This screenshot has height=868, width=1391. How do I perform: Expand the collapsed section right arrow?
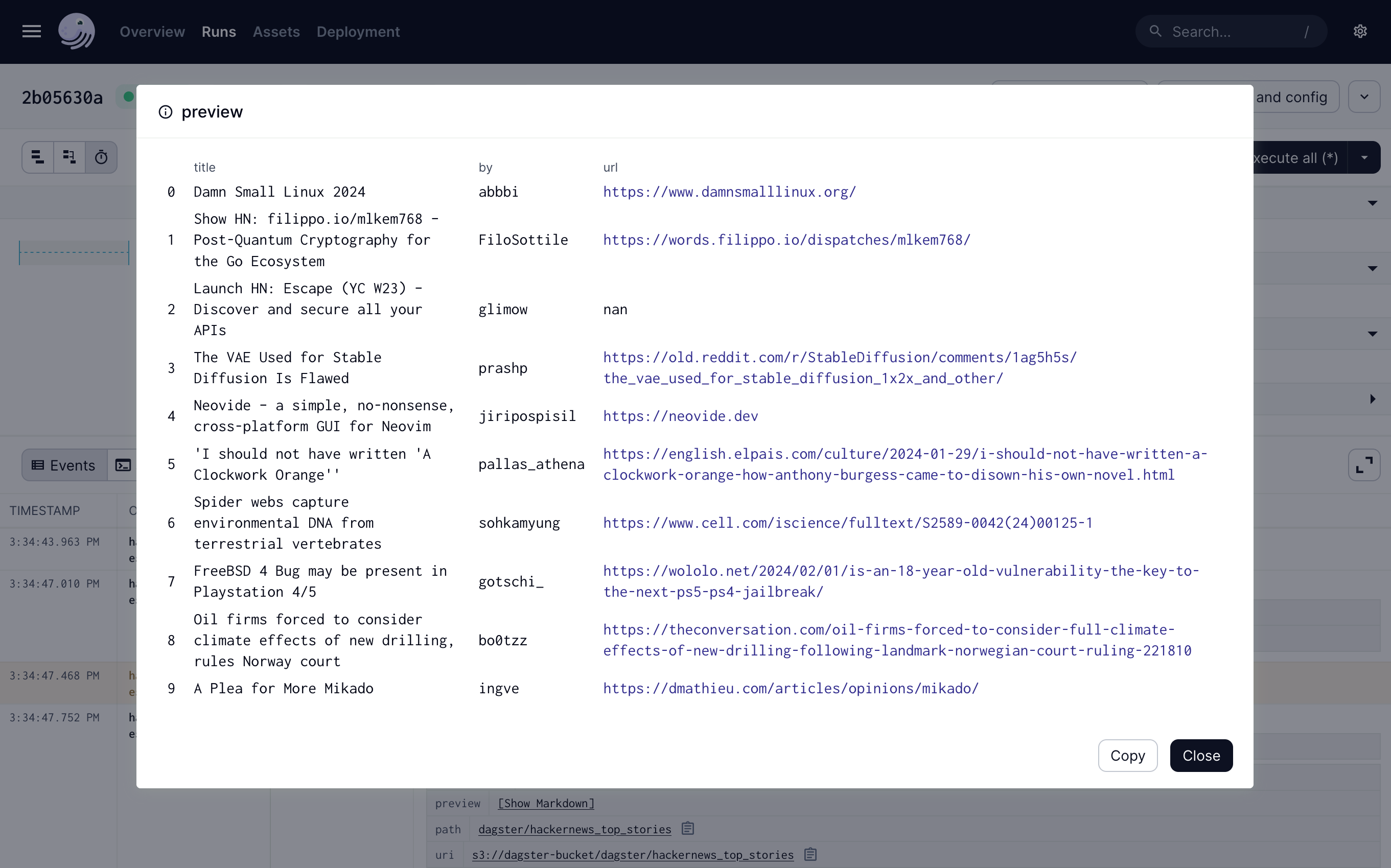[1372, 399]
